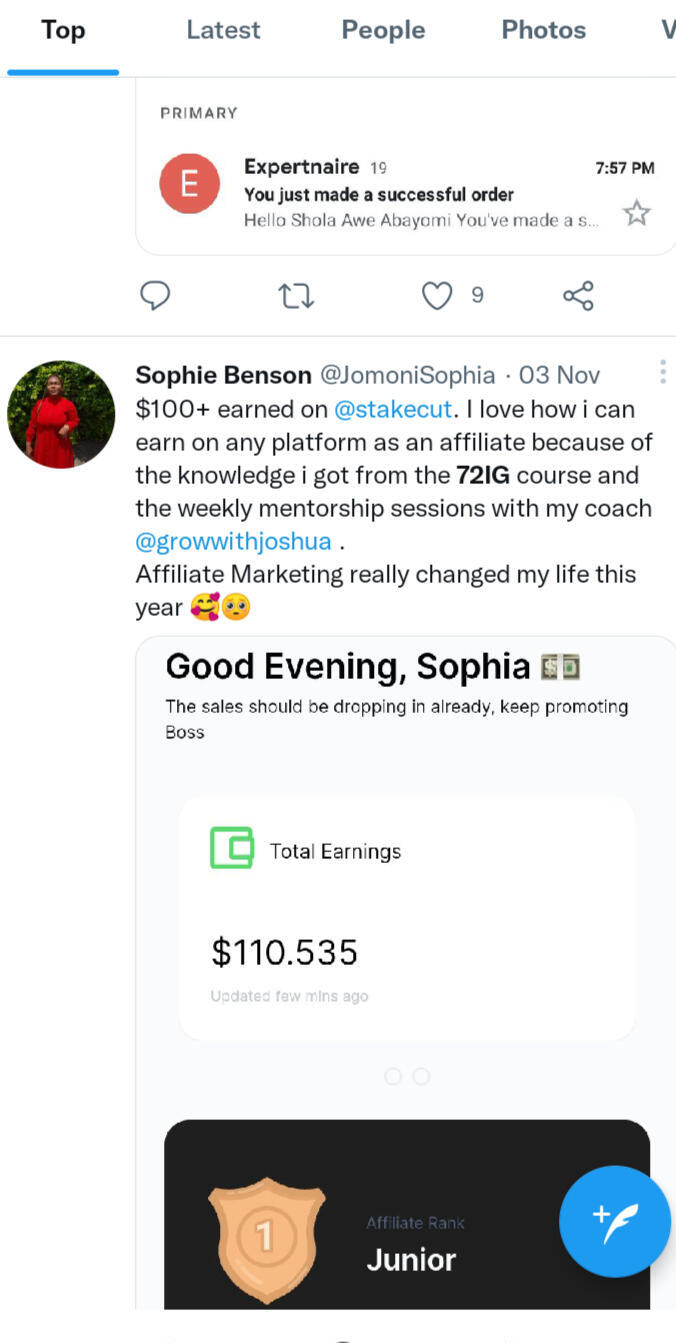Click the green Total Earnings wallet icon

(232, 848)
